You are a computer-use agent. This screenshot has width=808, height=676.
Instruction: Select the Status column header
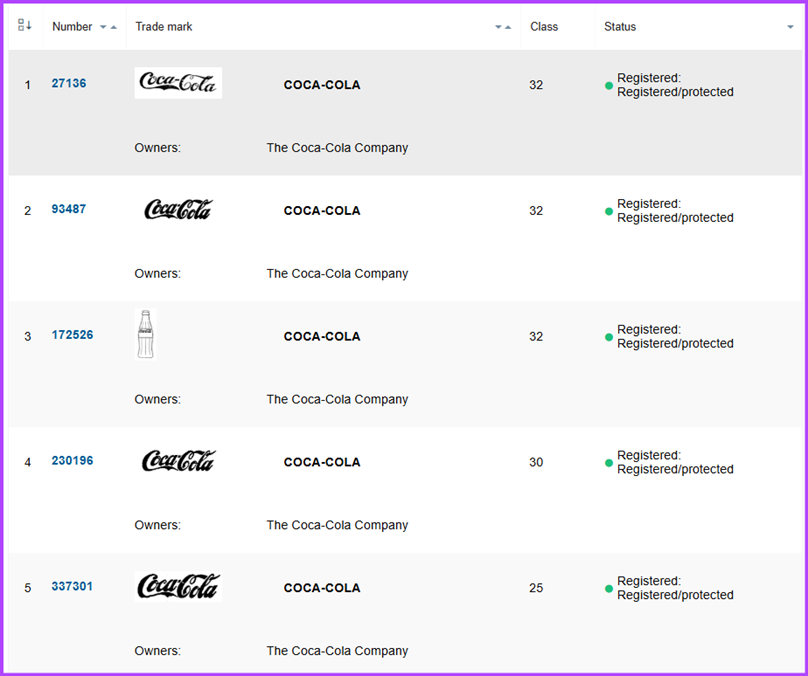tap(619, 27)
